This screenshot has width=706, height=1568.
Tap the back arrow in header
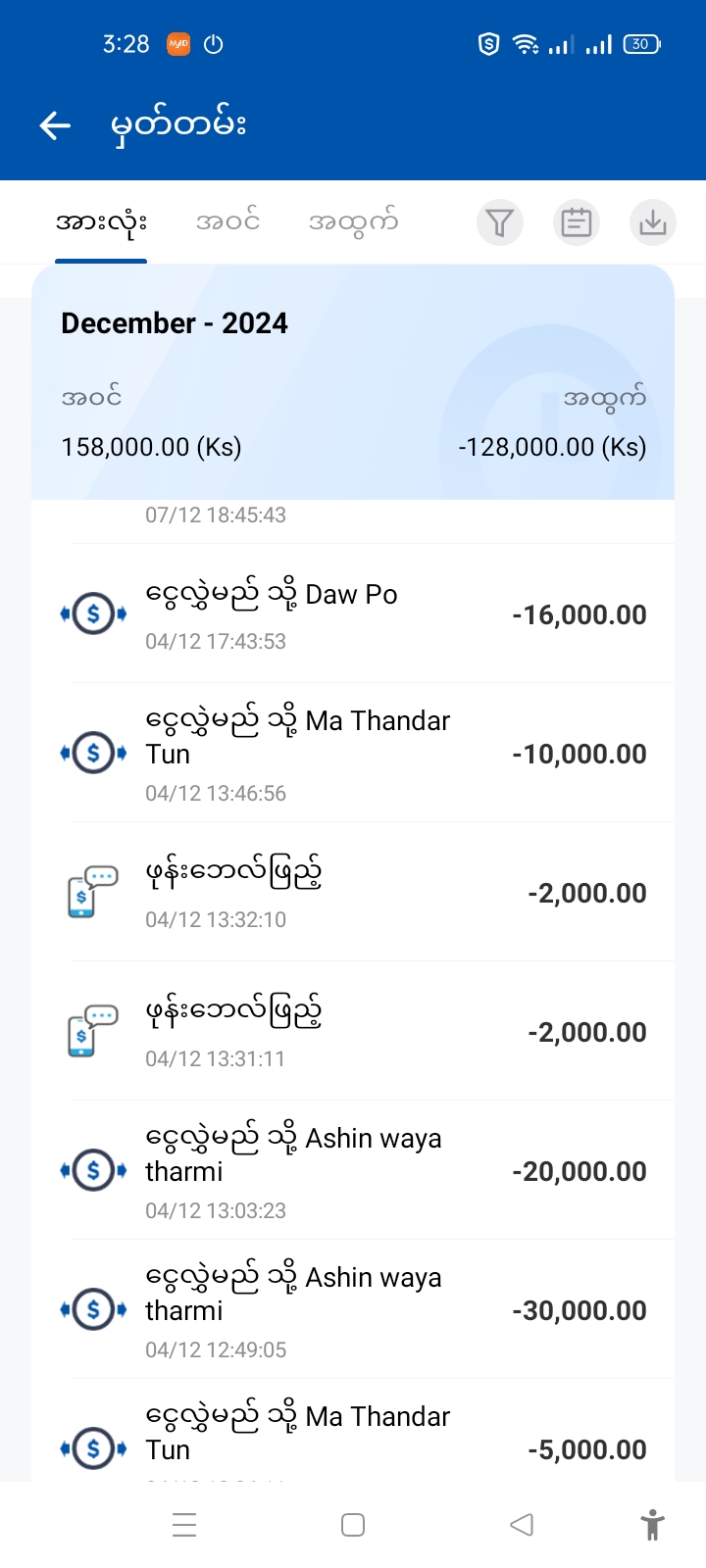[x=55, y=125]
